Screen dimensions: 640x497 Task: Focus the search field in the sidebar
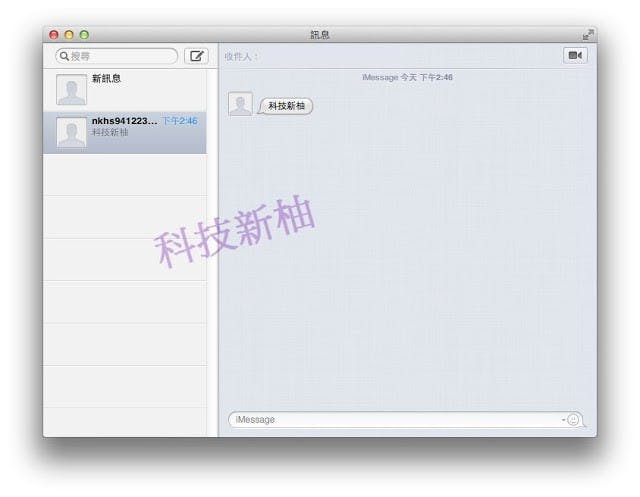pos(117,56)
